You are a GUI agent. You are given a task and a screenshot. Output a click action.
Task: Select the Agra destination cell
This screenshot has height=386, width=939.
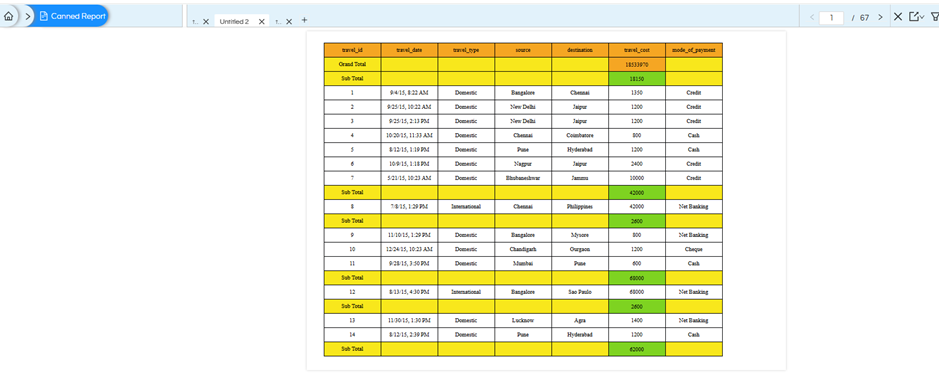[x=580, y=320]
